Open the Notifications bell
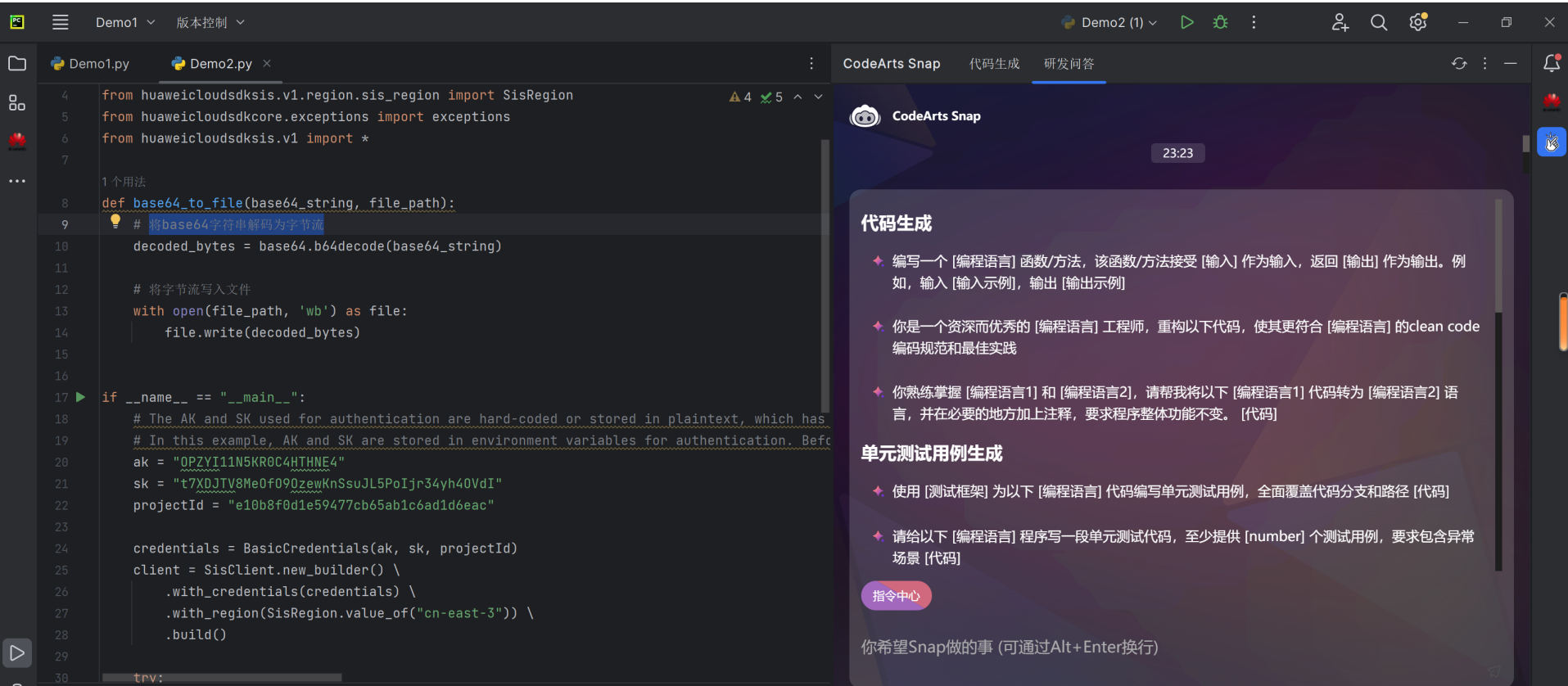 pyautogui.click(x=1551, y=64)
